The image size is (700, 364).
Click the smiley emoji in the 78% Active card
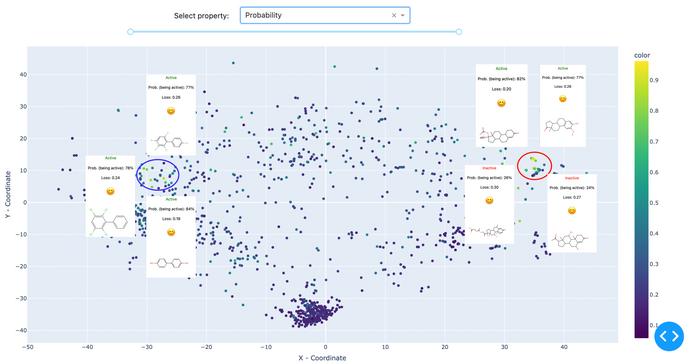110,191
